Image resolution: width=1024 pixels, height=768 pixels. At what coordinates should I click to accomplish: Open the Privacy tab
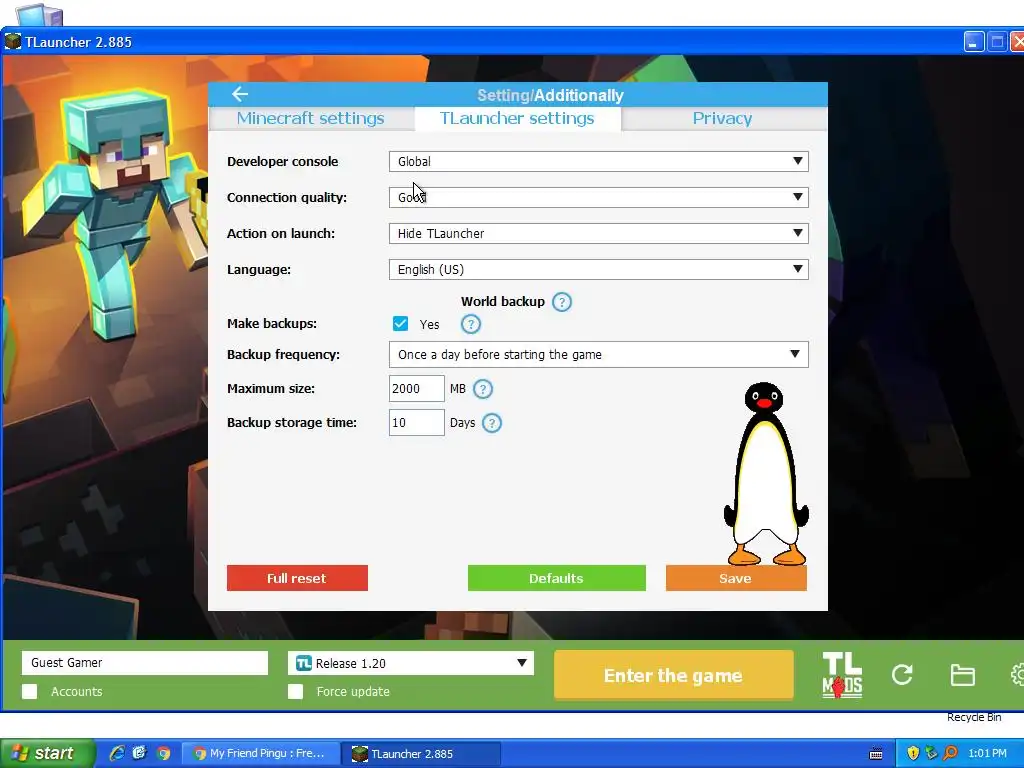click(723, 119)
